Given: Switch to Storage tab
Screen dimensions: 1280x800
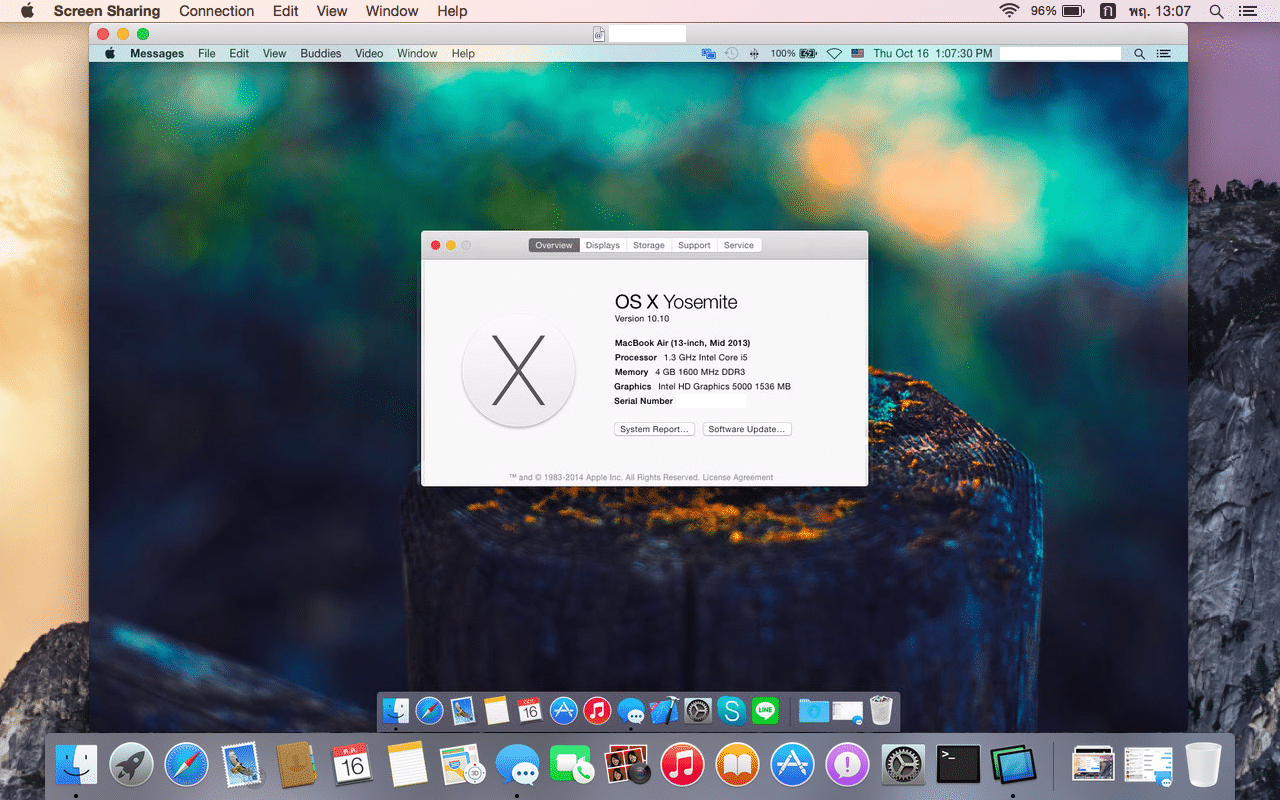Looking at the screenshot, I should 649,245.
